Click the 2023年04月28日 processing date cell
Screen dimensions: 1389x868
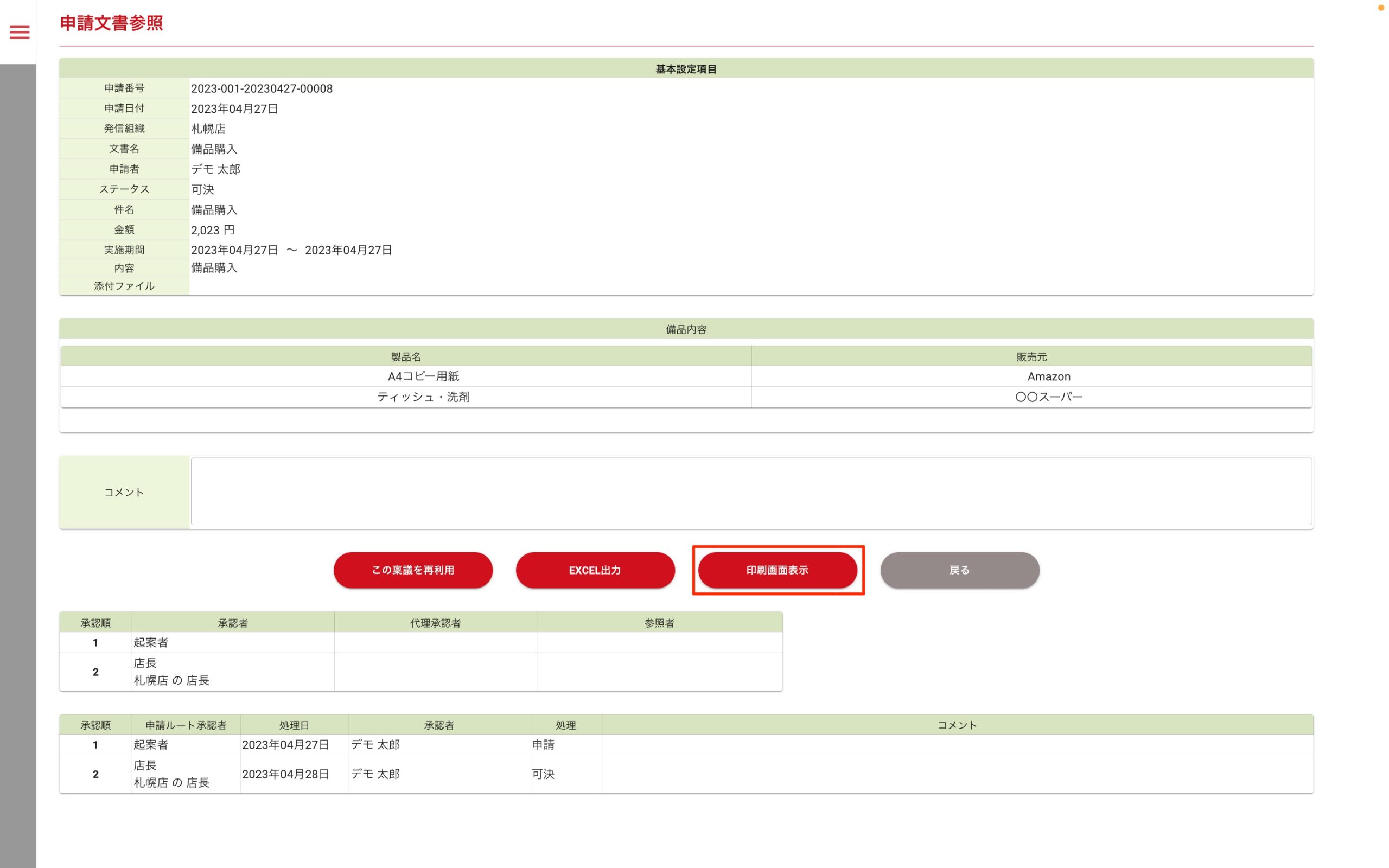[x=285, y=774]
